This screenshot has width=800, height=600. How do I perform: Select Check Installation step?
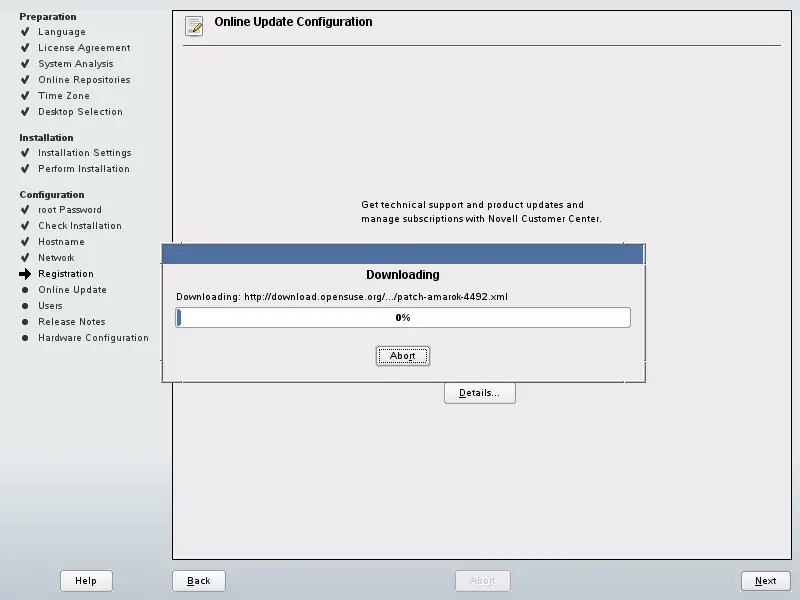[x=80, y=226]
